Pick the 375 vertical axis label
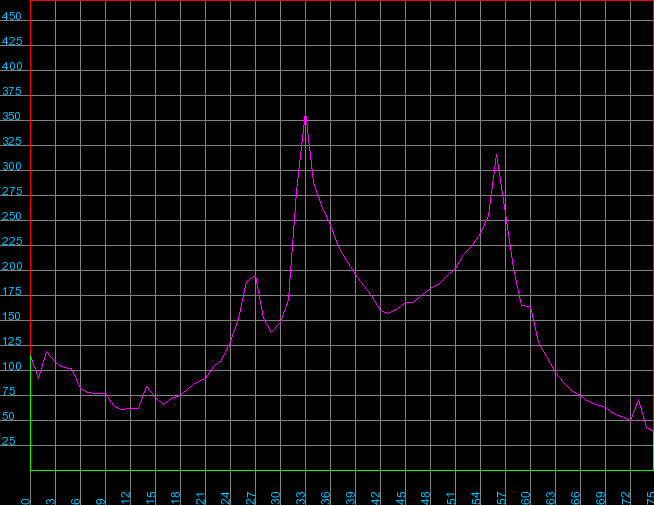This screenshot has width=654, height=505. pyautogui.click(x=11, y=91)
